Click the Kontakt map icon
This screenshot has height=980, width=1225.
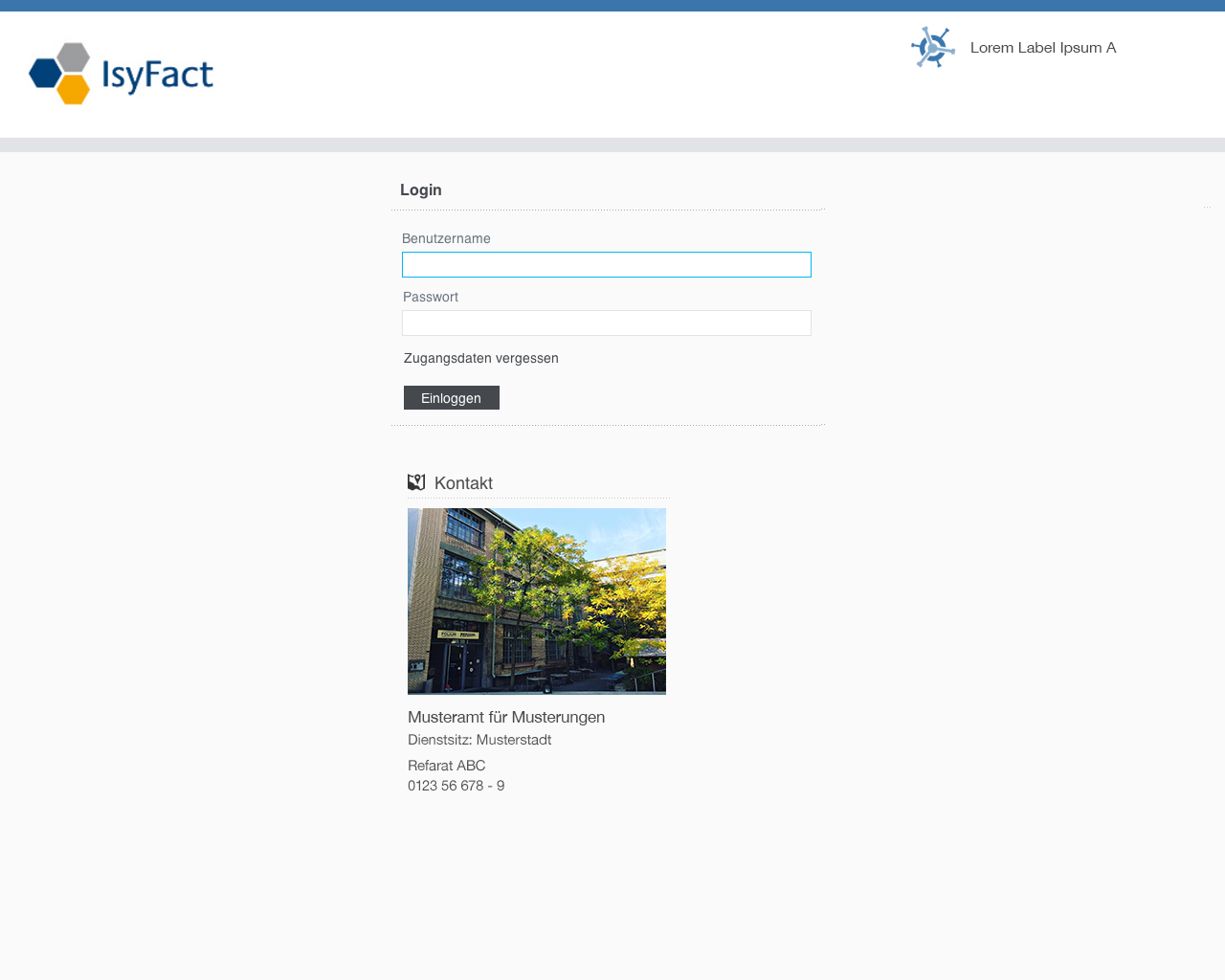click(x=416, y=482)
